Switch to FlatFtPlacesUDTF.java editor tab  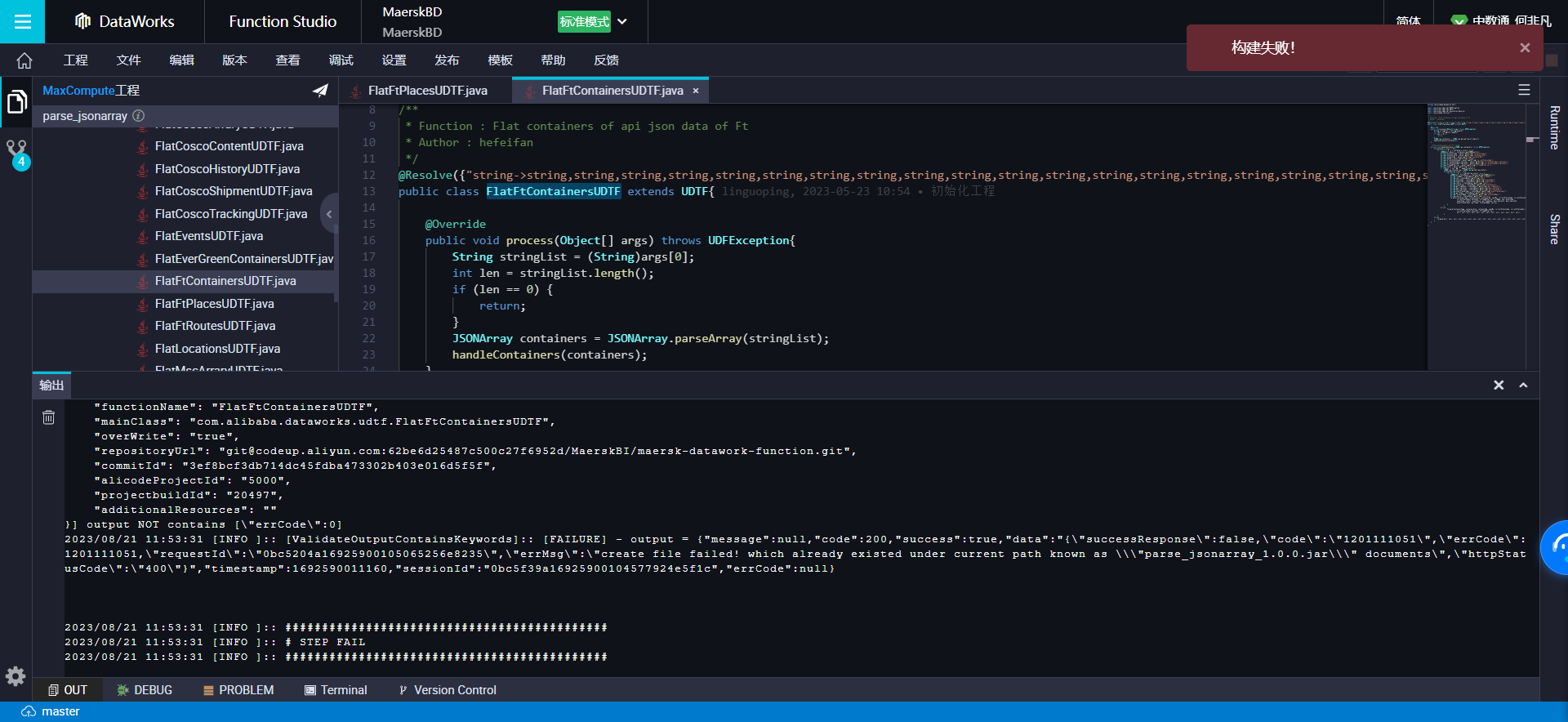425,91
